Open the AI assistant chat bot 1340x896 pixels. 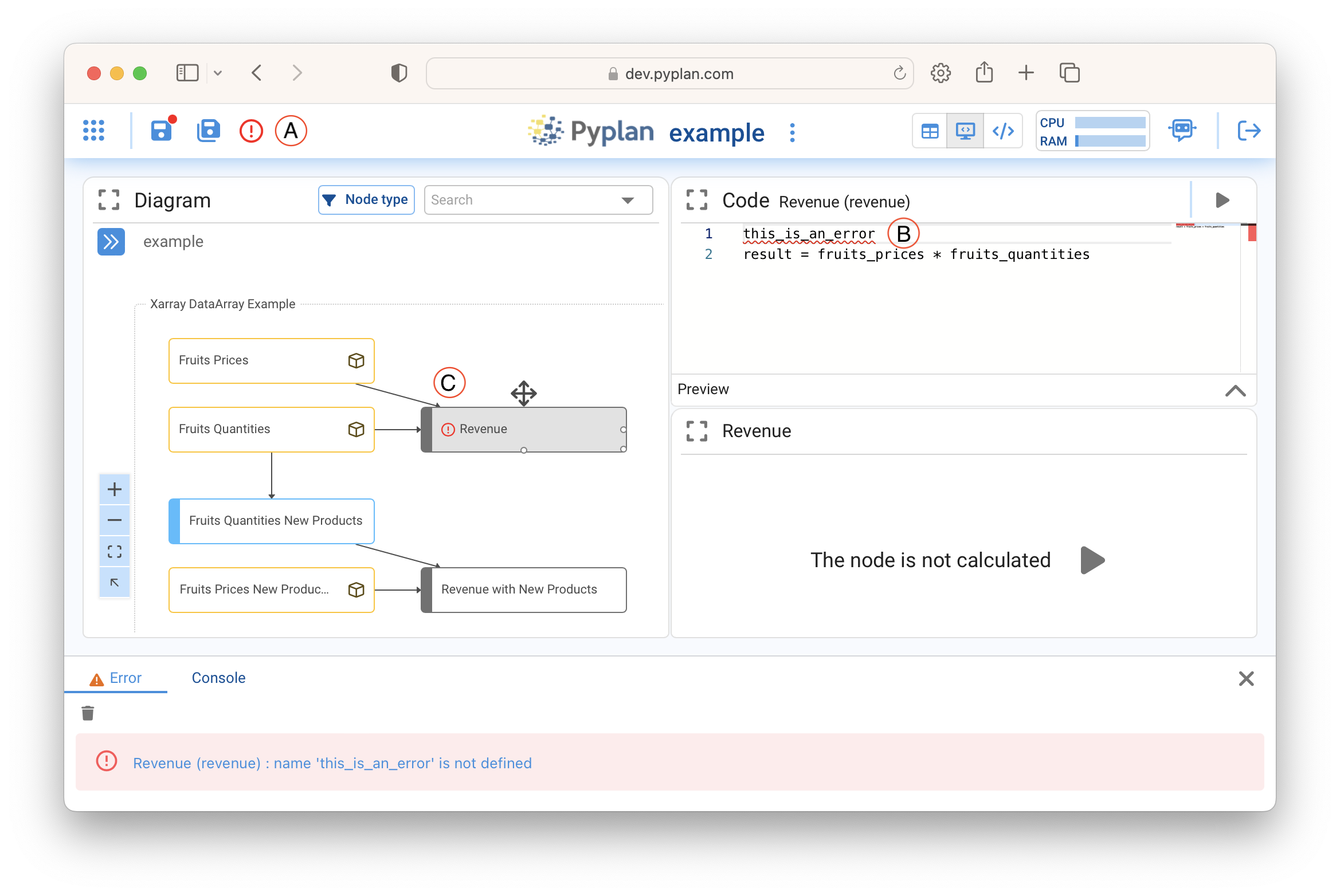click(1182, 131)
